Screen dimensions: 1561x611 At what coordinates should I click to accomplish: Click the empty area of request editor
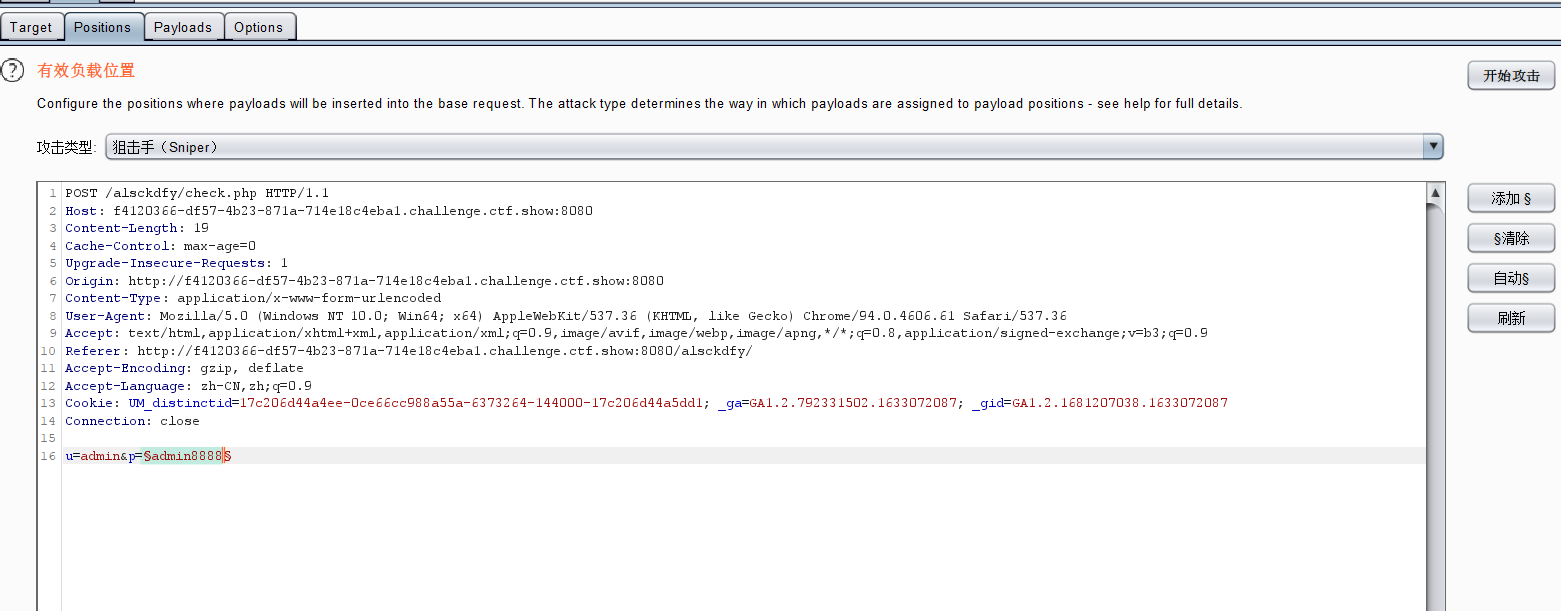(x=744, y=540)
